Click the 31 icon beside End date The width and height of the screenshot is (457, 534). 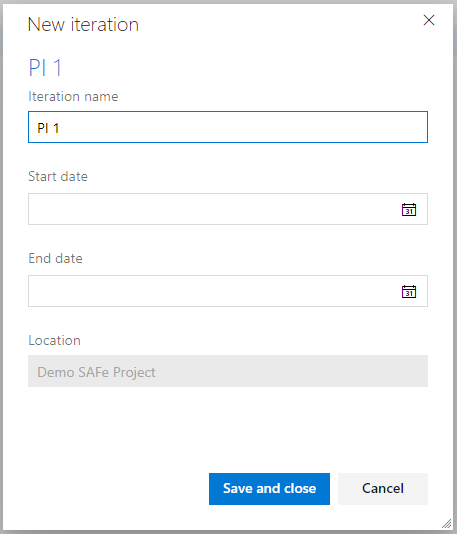click(409, 292)
